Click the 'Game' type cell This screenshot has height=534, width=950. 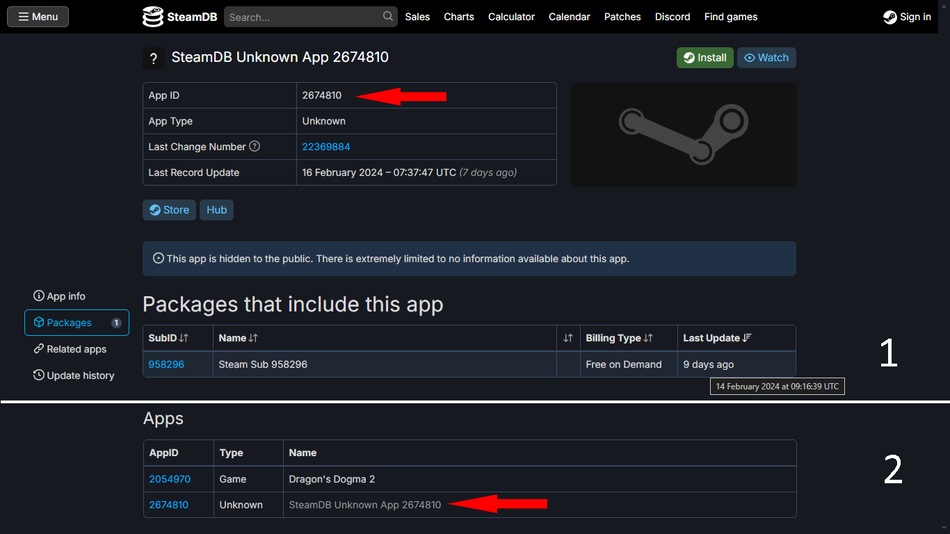point(248,479)
